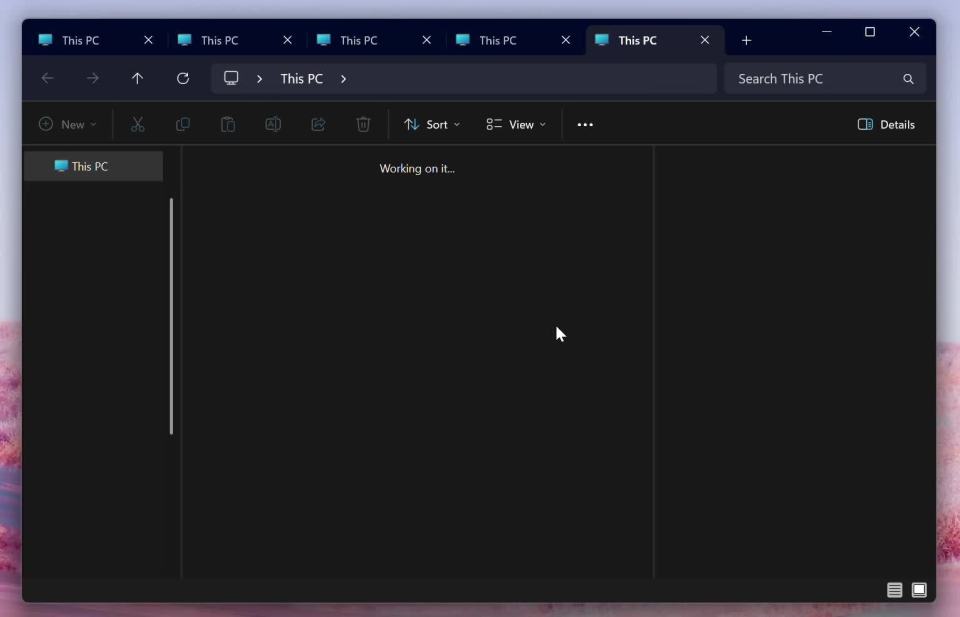Viewport: 960px width, 617px height.
Task: Expand chevron before This PC in address bar
Action: coord(260,79)
